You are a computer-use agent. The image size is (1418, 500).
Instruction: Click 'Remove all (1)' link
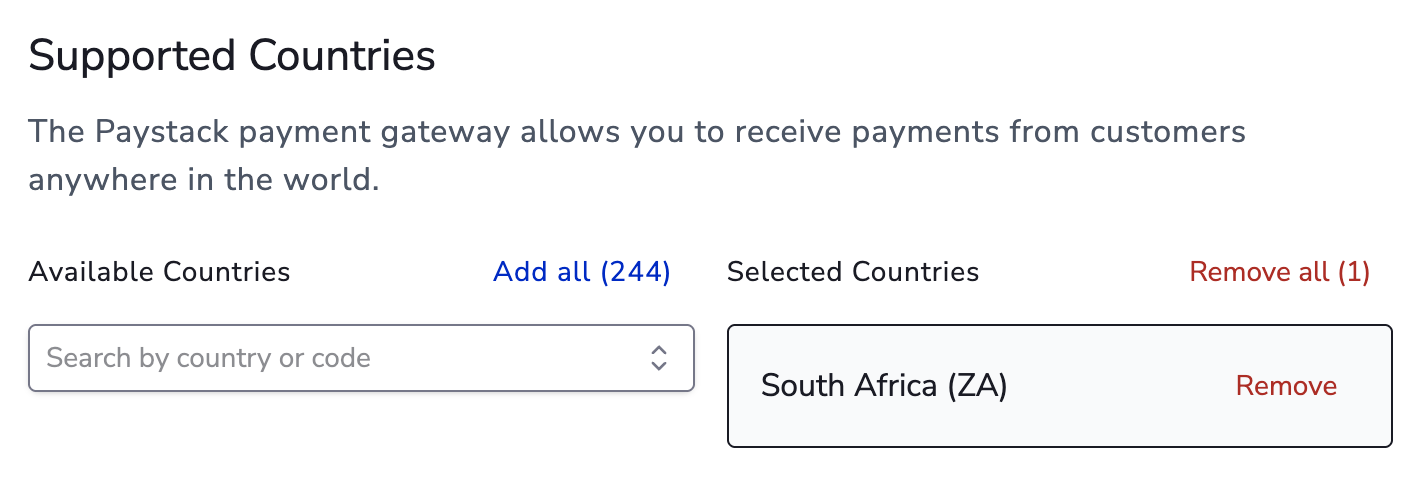[1279, 272]
